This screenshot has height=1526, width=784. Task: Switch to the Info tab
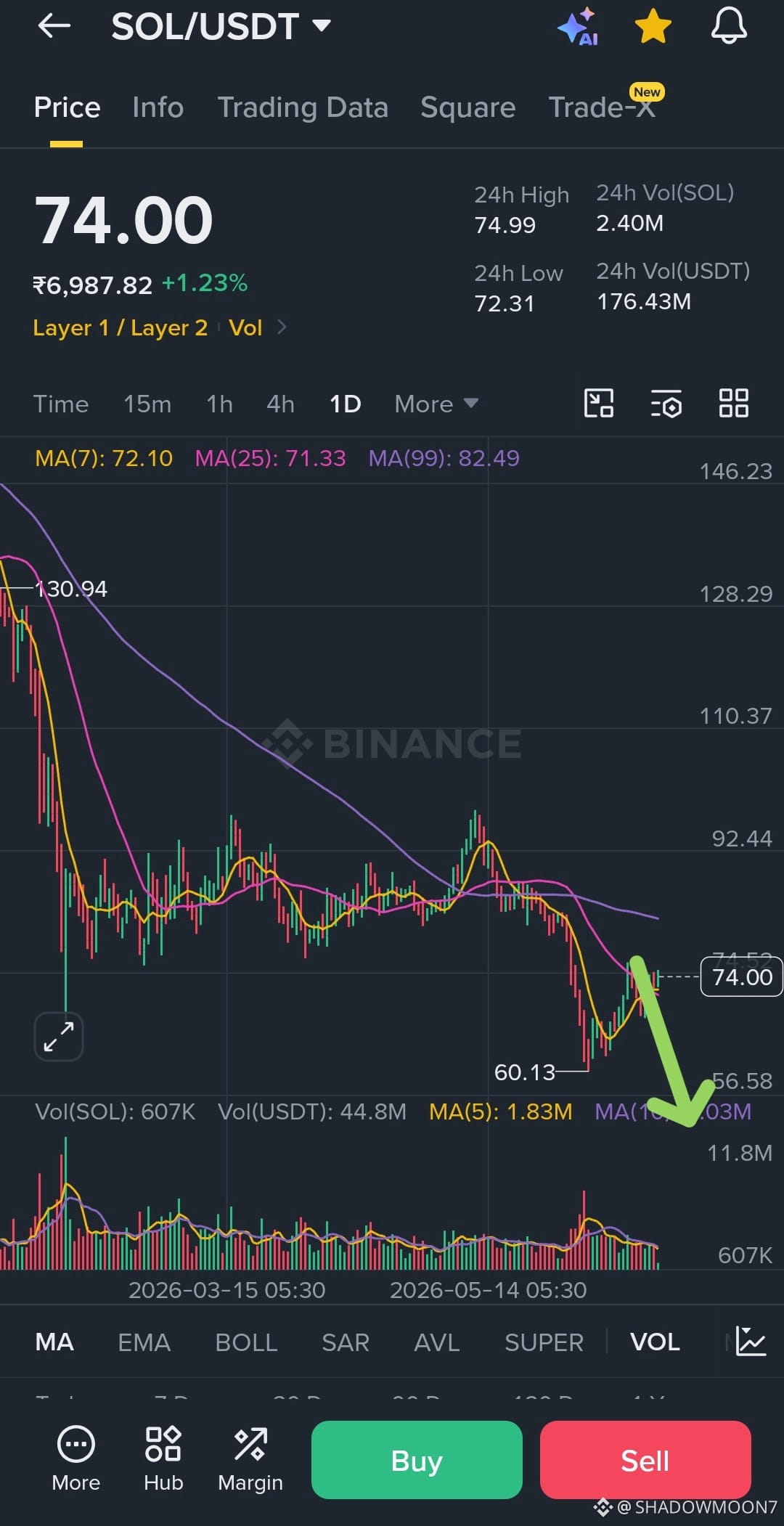click(158, 107)
